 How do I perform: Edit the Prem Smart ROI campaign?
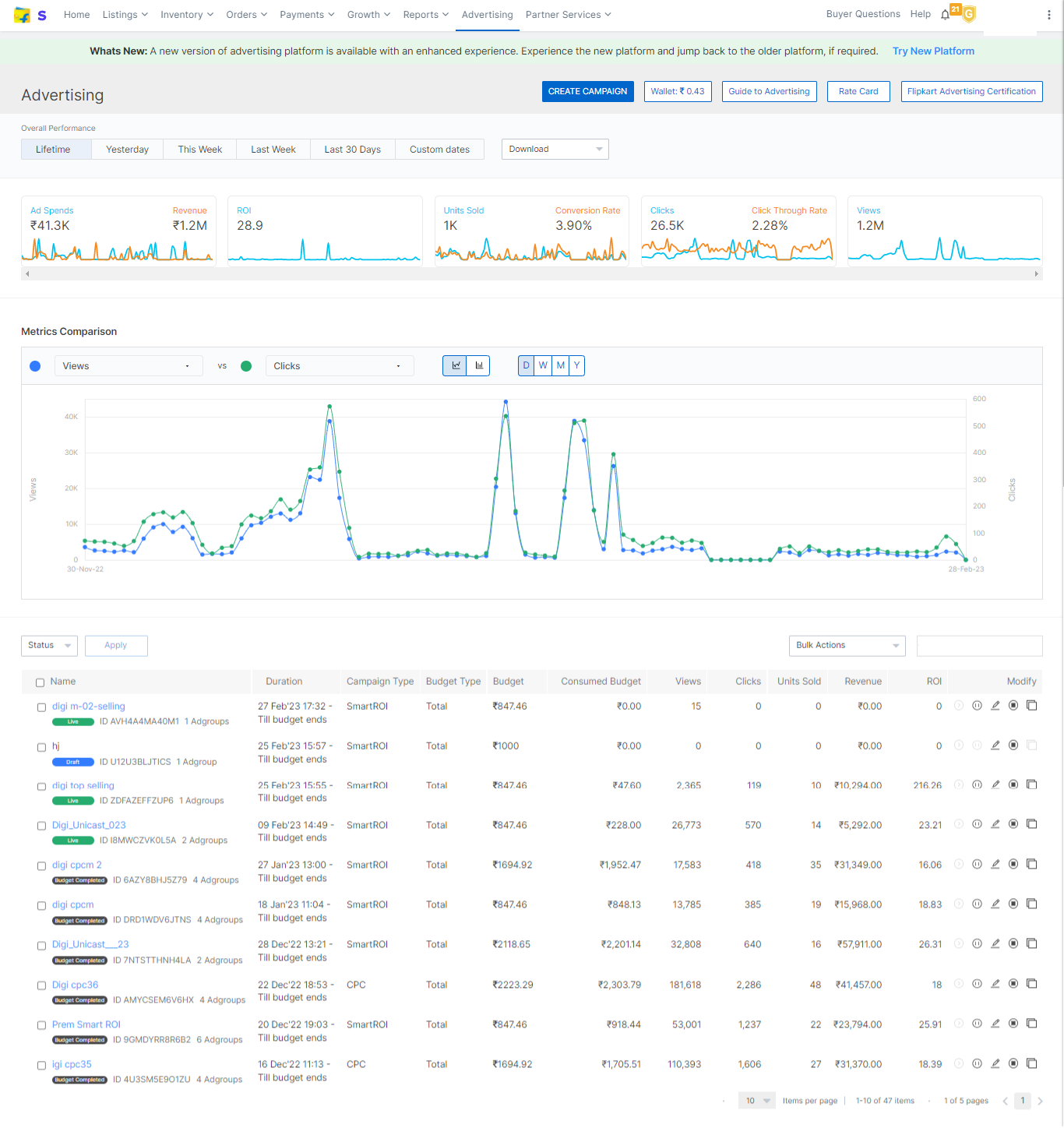click(995, 1024)
